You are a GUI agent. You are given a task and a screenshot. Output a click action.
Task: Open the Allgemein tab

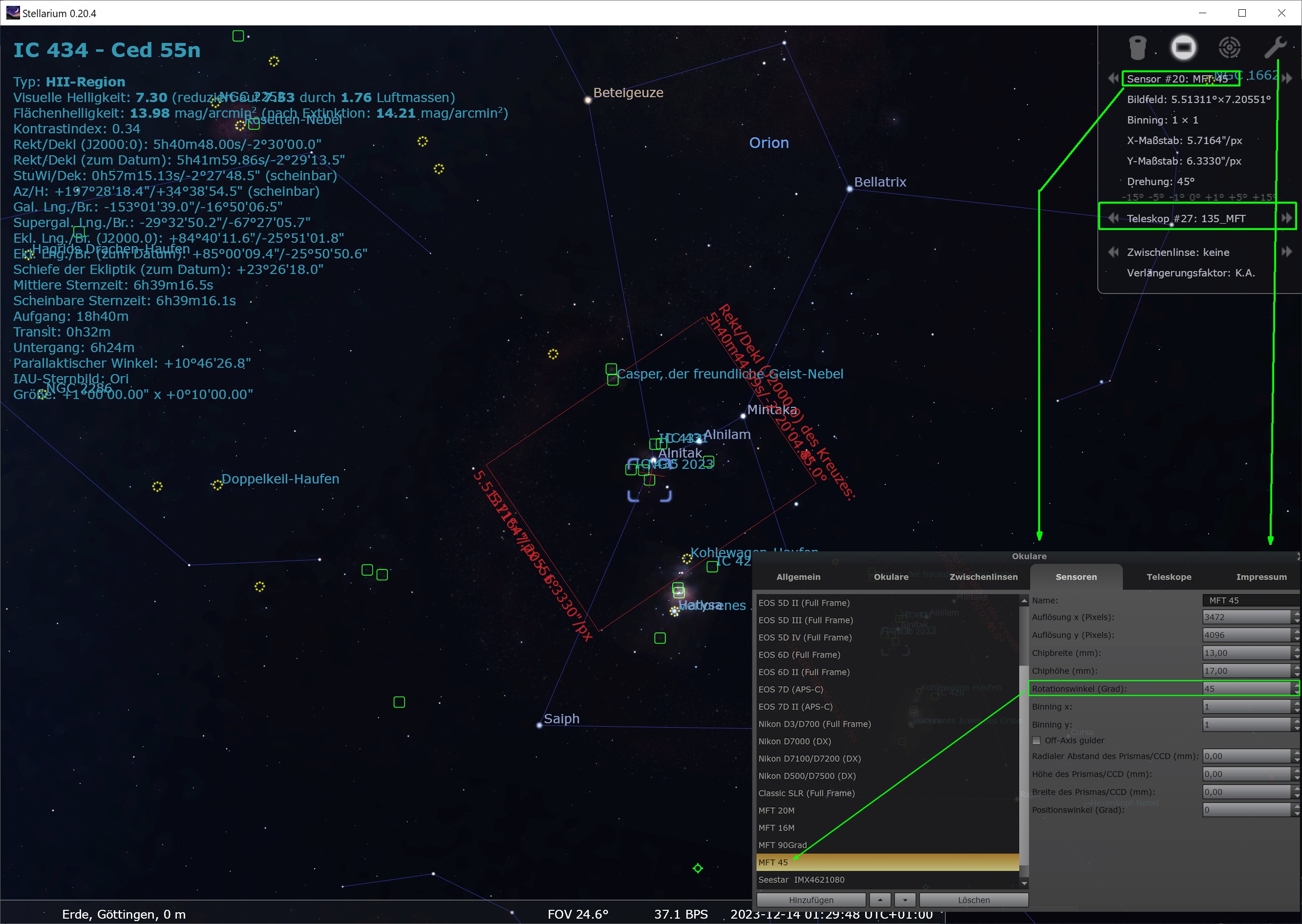(798, 576)
